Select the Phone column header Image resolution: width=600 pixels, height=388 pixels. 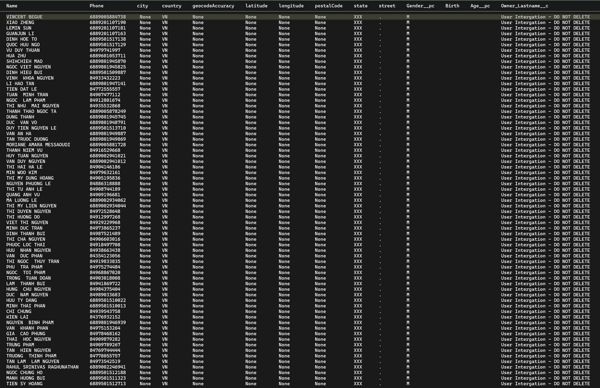point(96,6)
